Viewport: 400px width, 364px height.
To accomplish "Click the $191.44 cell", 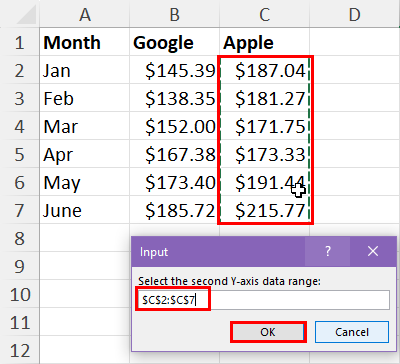I will 264,183.
